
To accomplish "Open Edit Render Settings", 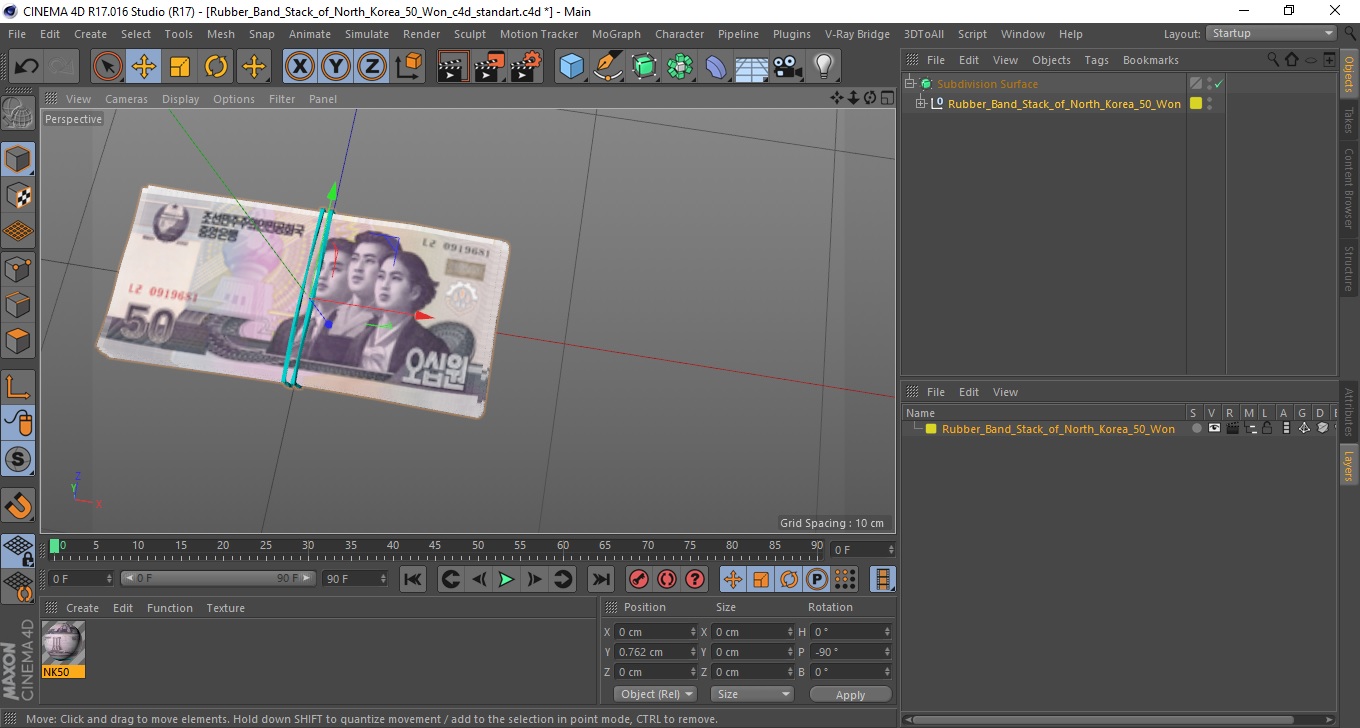I will coord(525,67).
